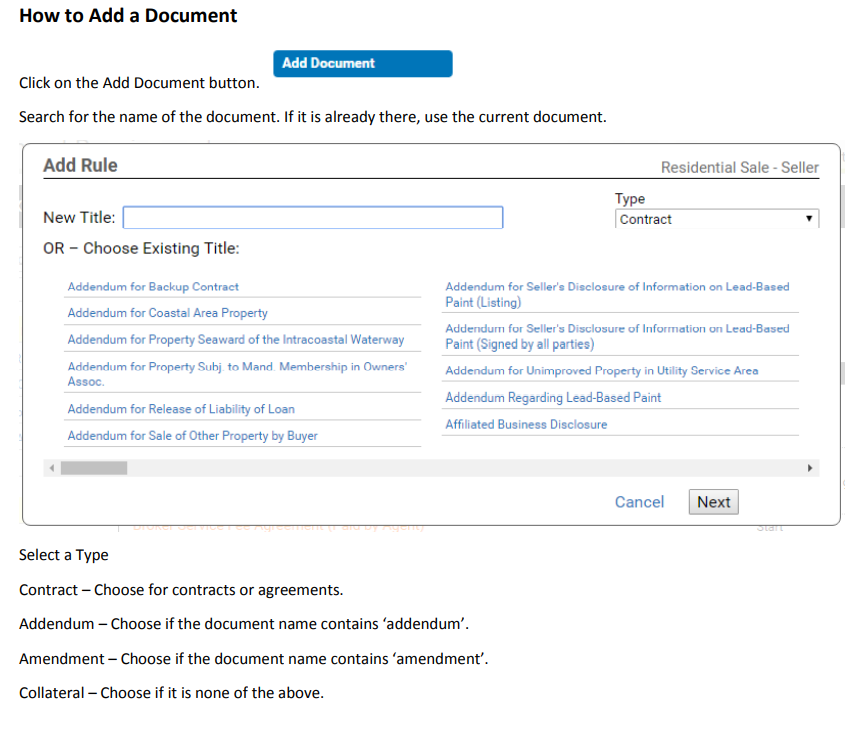Choose Affiliated Business Disclosure
This screenshot has width=865, height=732.
point(525,424)
